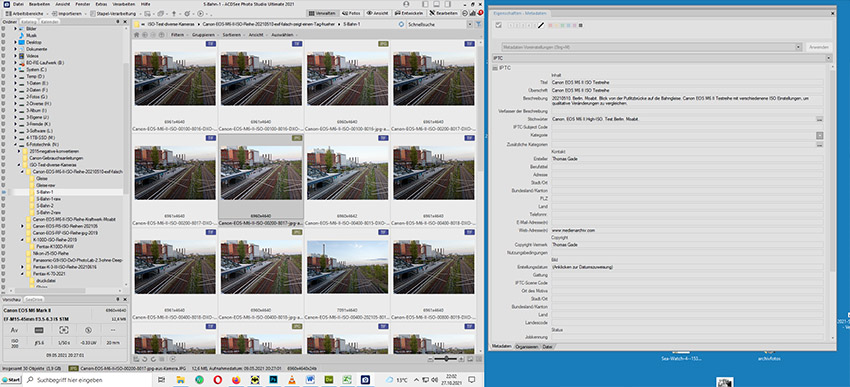Switch to the Datei tab in properties
850x387 pixels.
[x=548, y=346]
